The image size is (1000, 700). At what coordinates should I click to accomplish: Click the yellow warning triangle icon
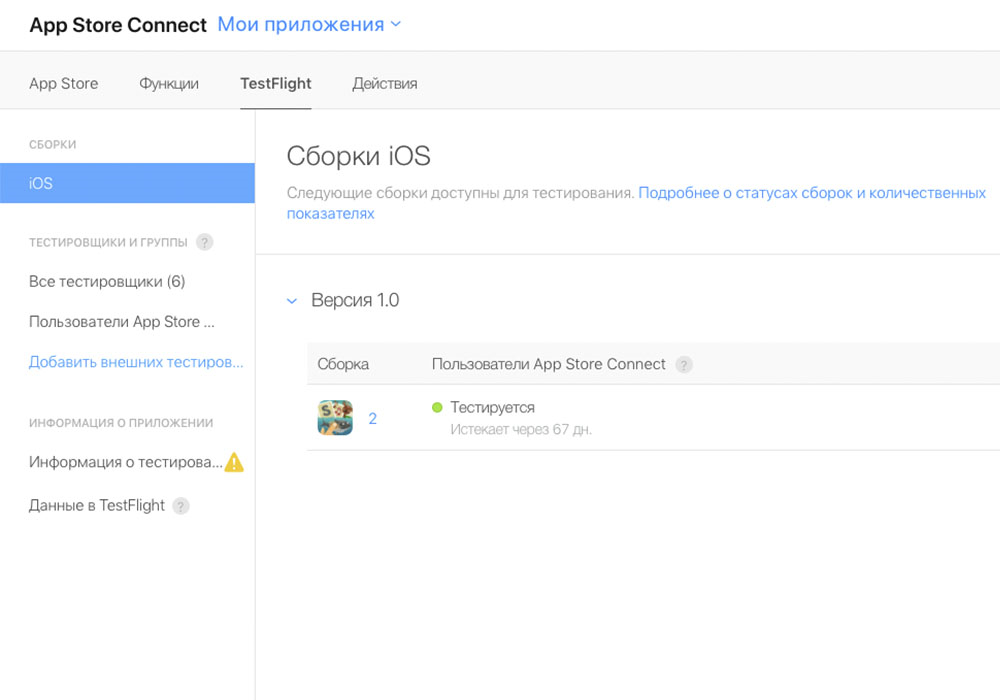click(234, 462)
